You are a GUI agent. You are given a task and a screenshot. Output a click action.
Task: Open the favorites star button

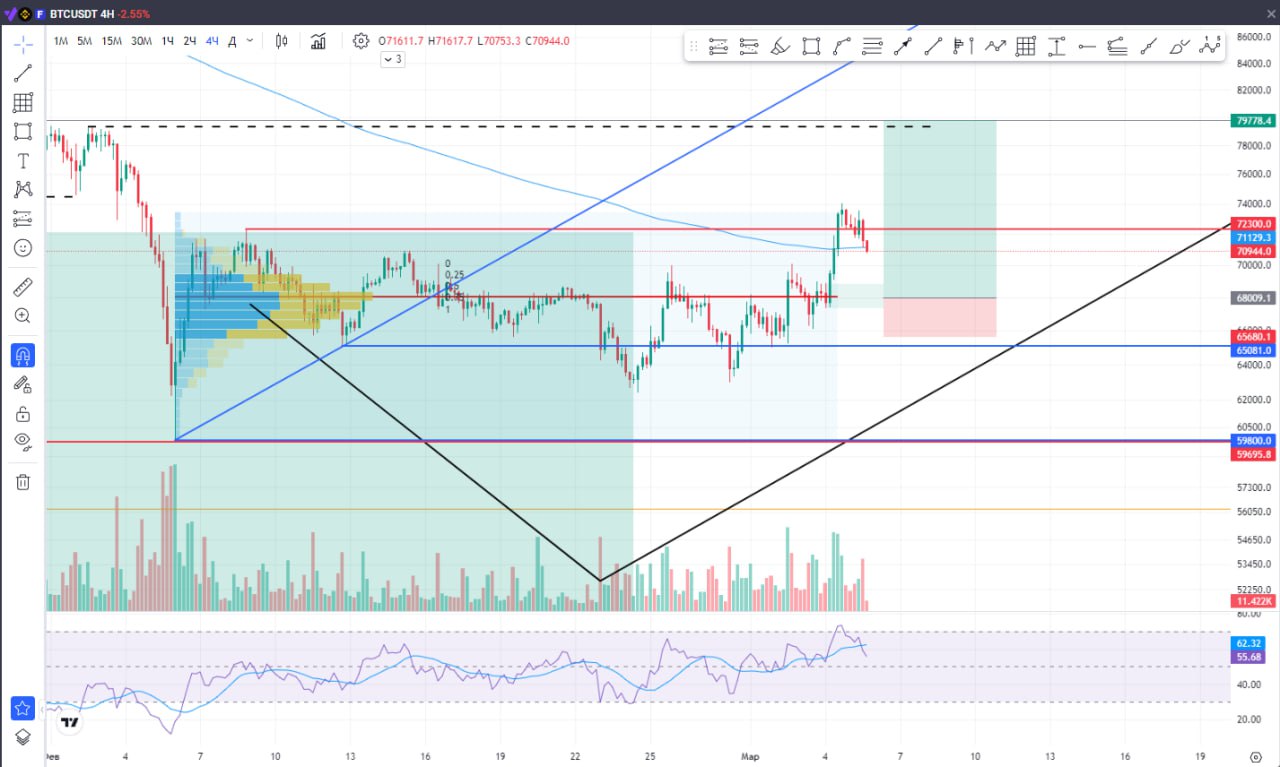pyautogui.click(x=22, y=708)
